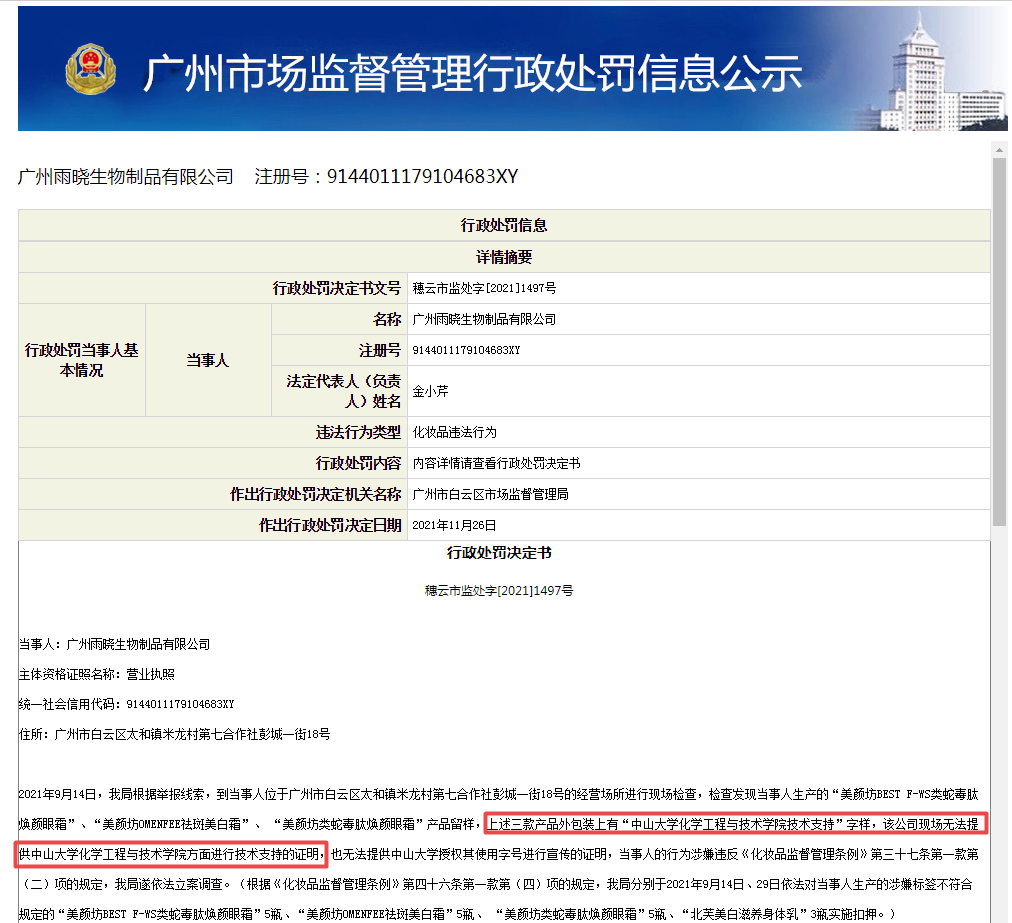Click the table value 广州雨晓生物制品有限公司

click(484, 319)
